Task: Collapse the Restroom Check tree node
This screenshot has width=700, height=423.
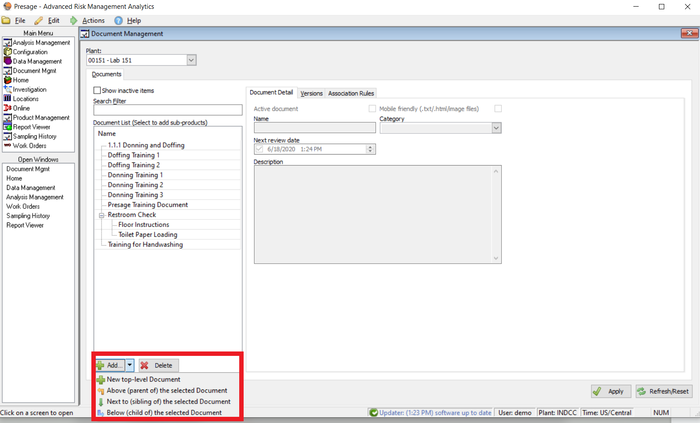Action: pos(101,215)
